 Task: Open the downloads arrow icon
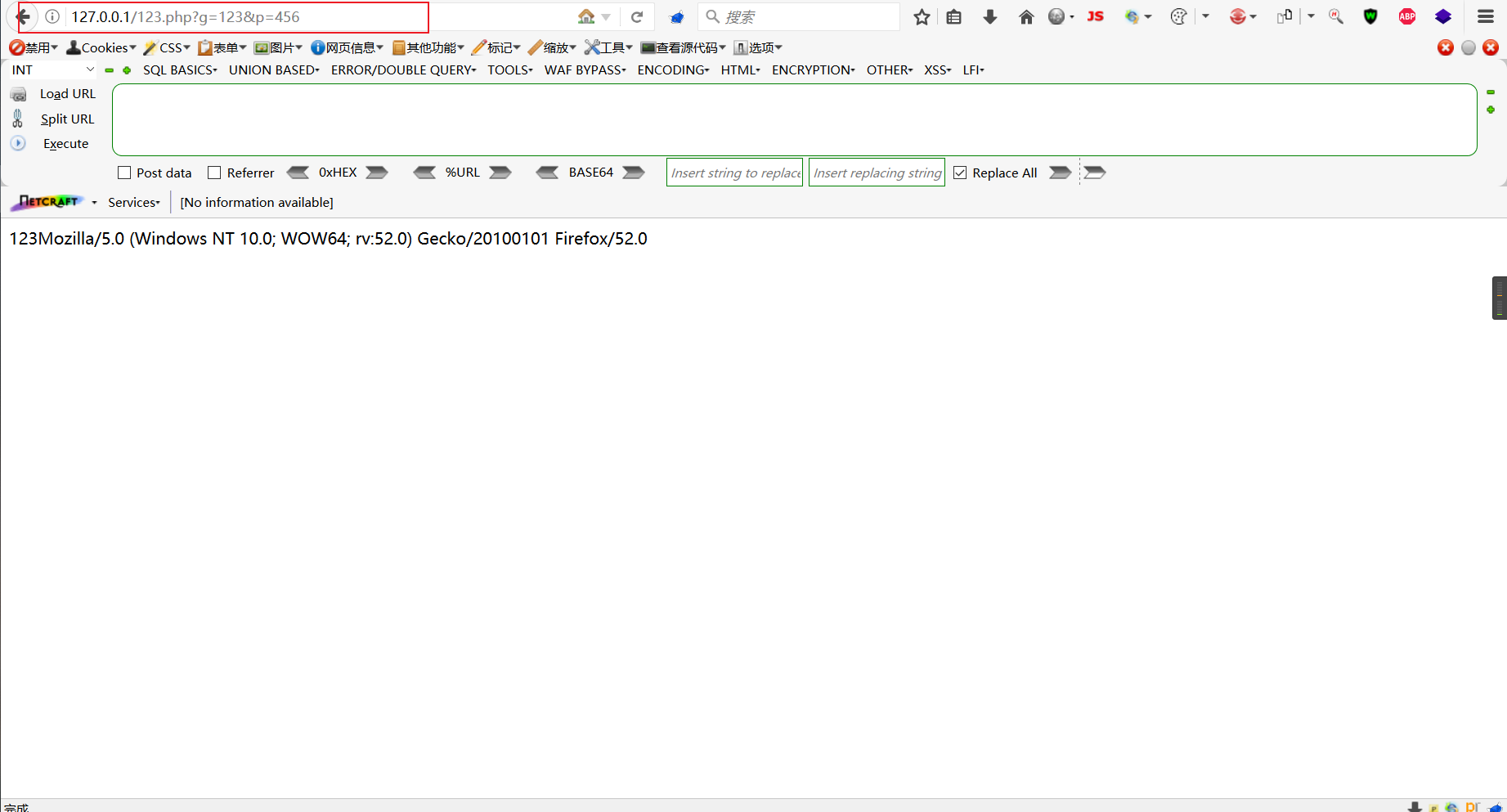990,16
